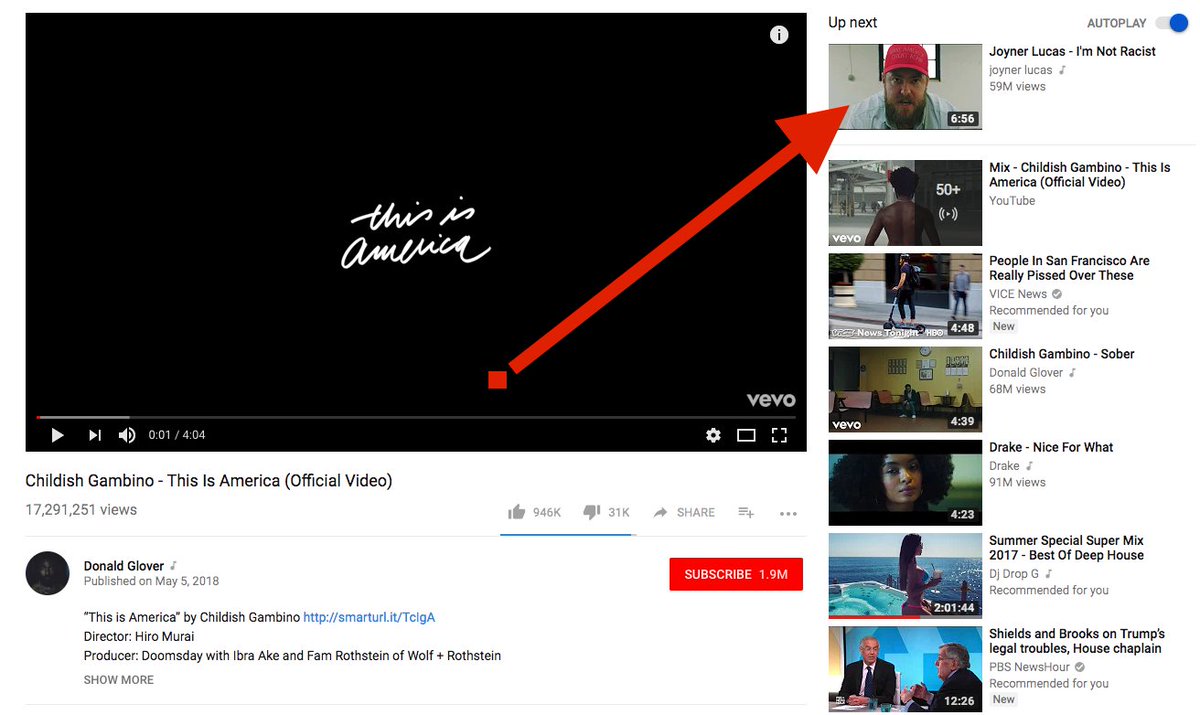Dislike the video with thumbs down 31K
The height and width of the screenshot is (715, 1200).
click(606, 512)
